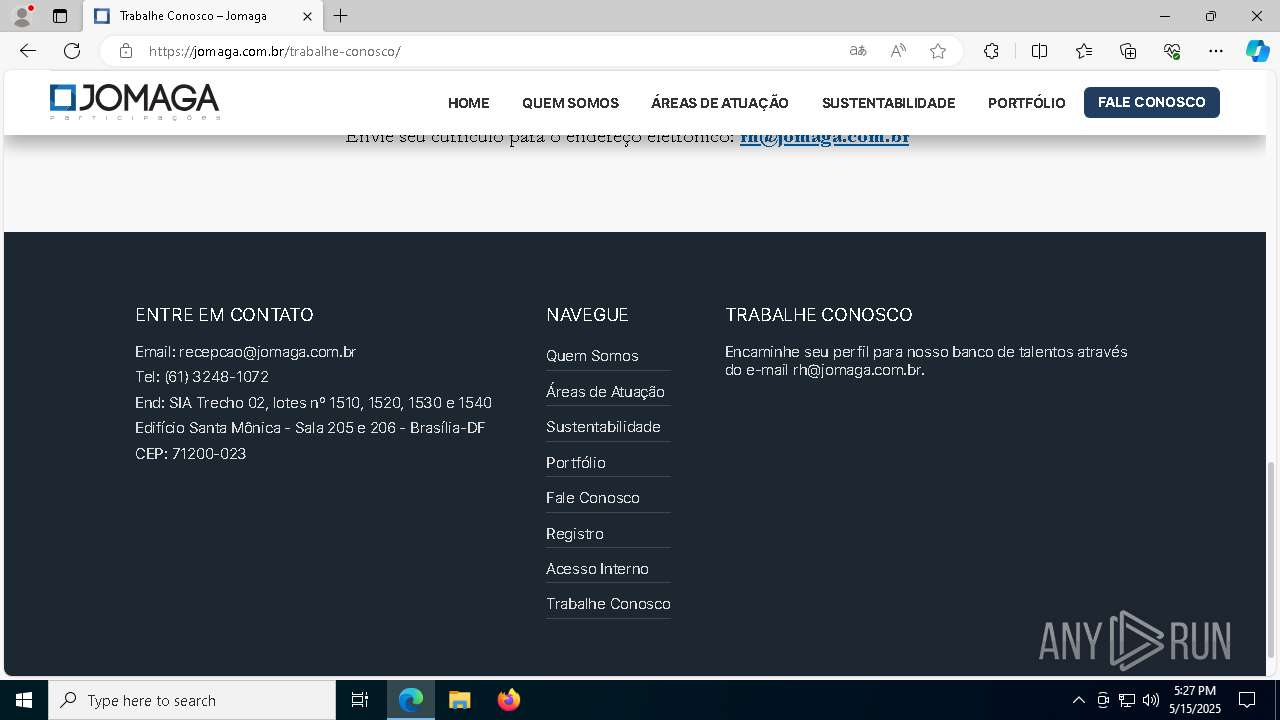Open the Collections icon
Image resolution: width=1280 pixels, height=720 pixels.
pyautogui.click(x=1128, y=51)
